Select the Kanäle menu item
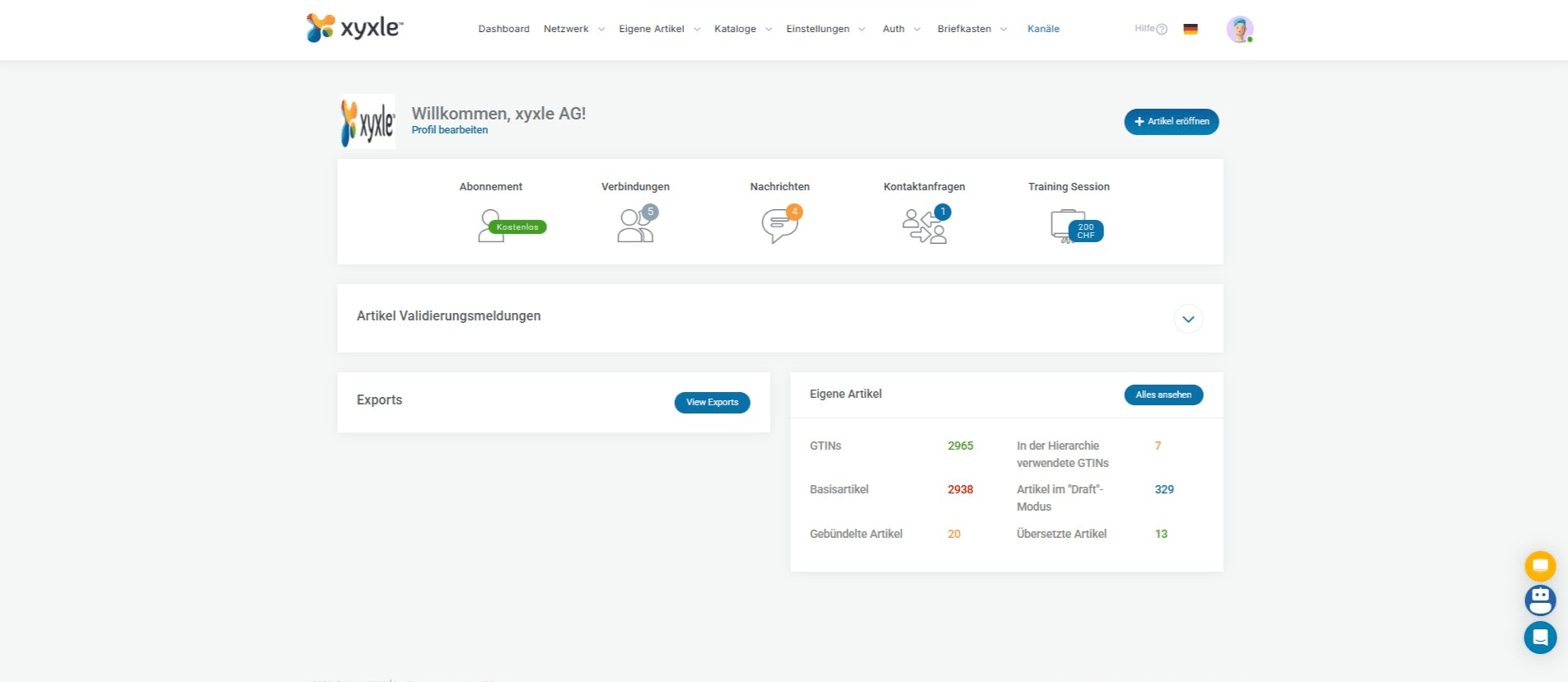This screenshot has width=1568, height=682. point(1043,29)
